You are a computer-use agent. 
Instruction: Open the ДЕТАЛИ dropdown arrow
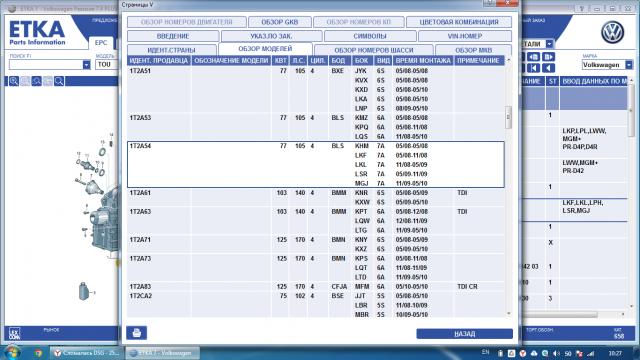coord(549,44)
